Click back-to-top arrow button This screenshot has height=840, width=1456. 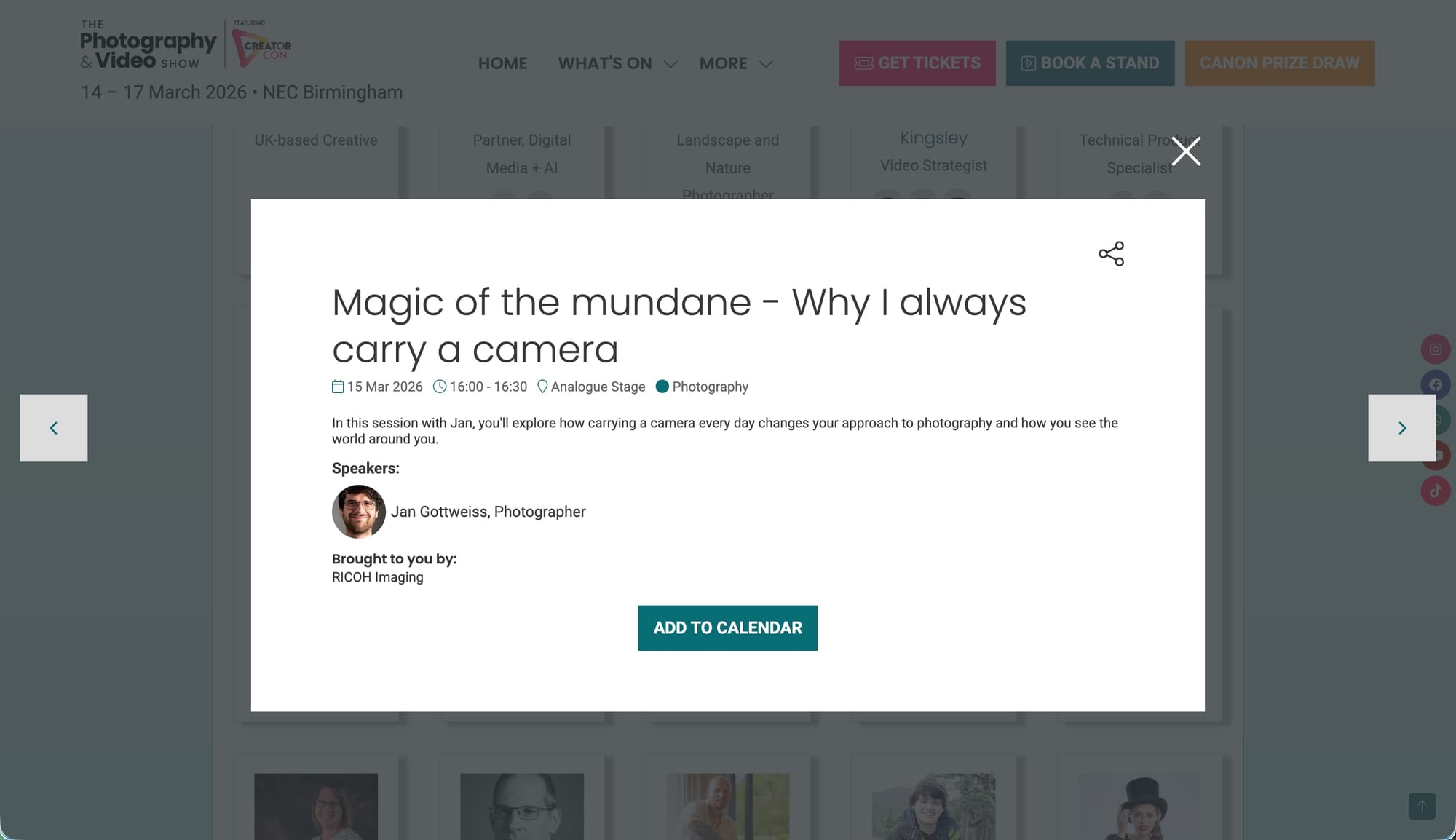click(1422, 806)
